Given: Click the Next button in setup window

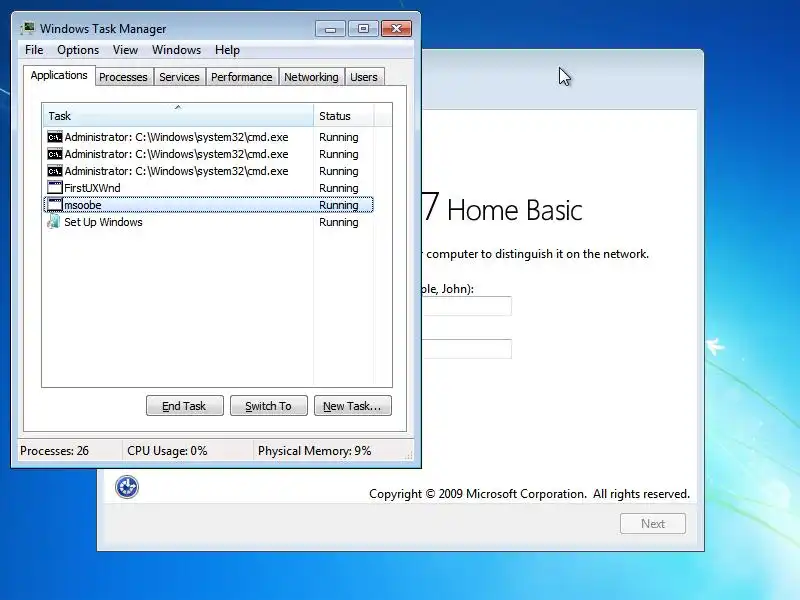Looking at the screenshot, I should coord(653,523).
